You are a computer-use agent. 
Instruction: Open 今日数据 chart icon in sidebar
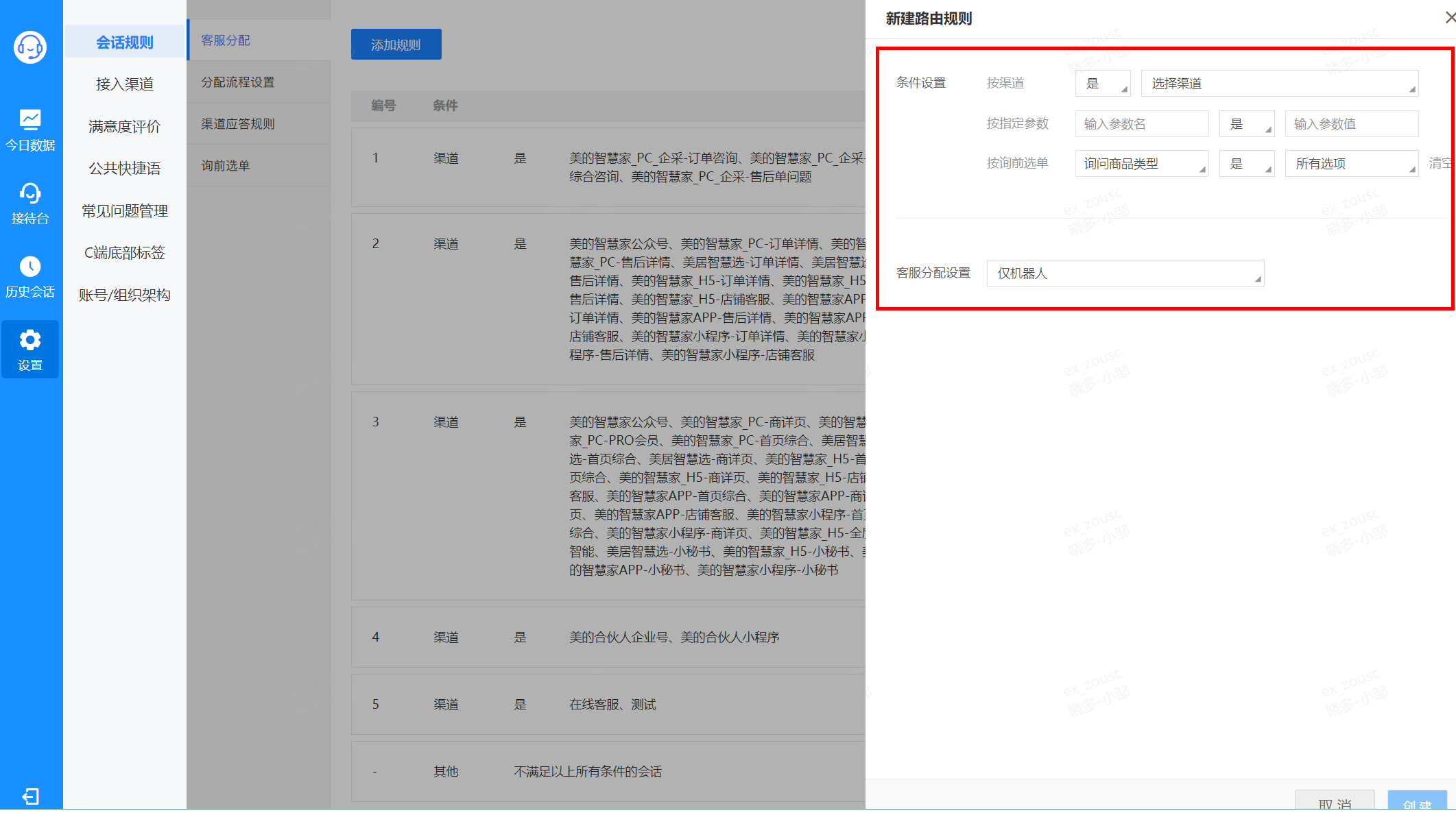coord(30,119)
